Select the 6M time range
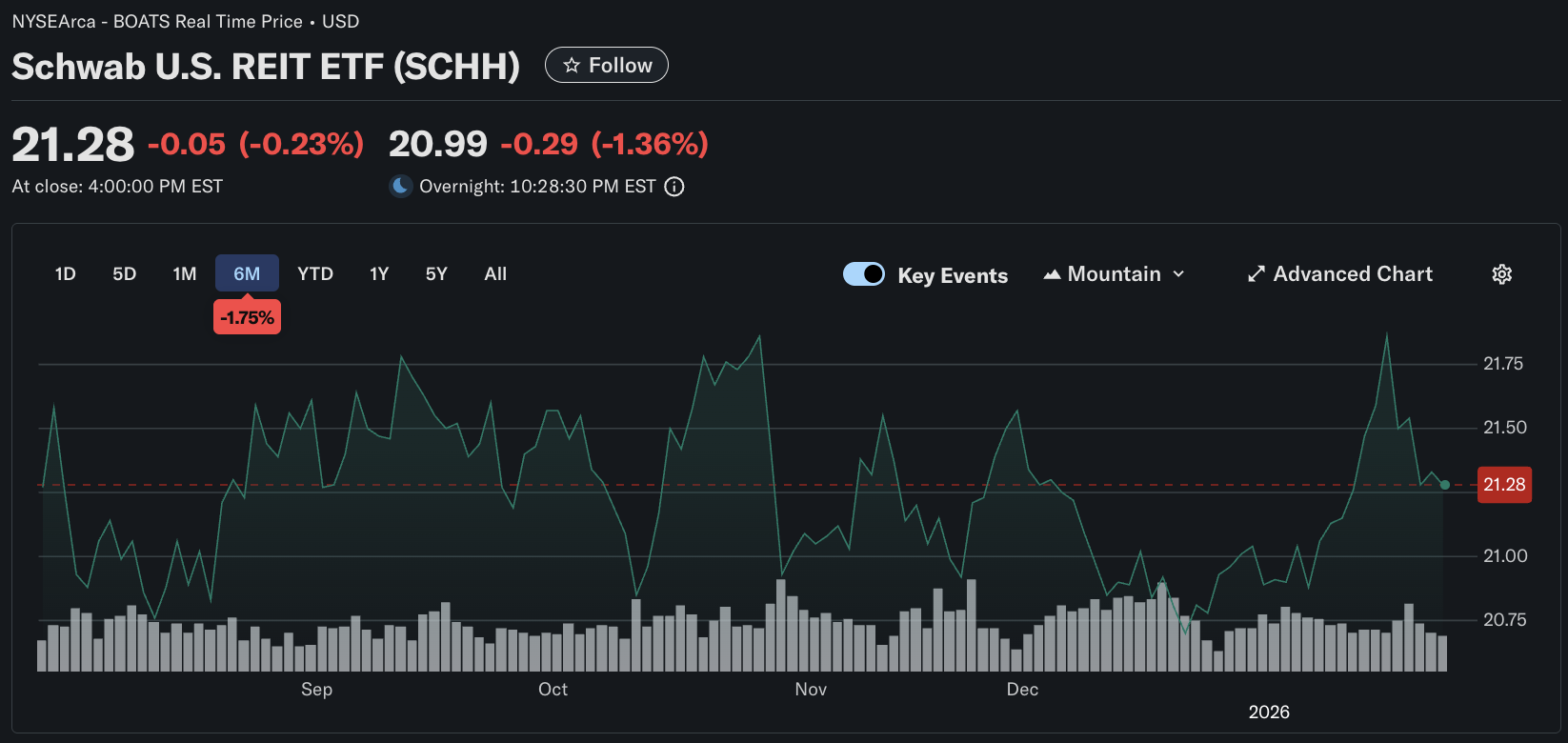1568x743 pixels. coord(247,273)
